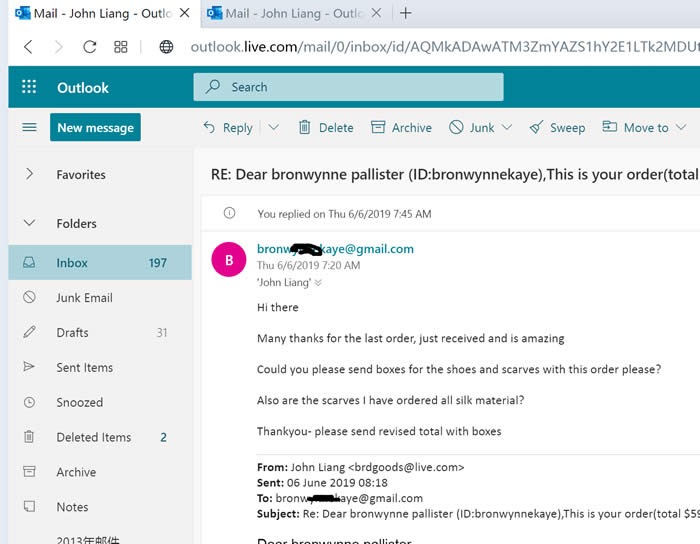
Task: Click the browser refresh icon
Action: click(x=90, y=47)
